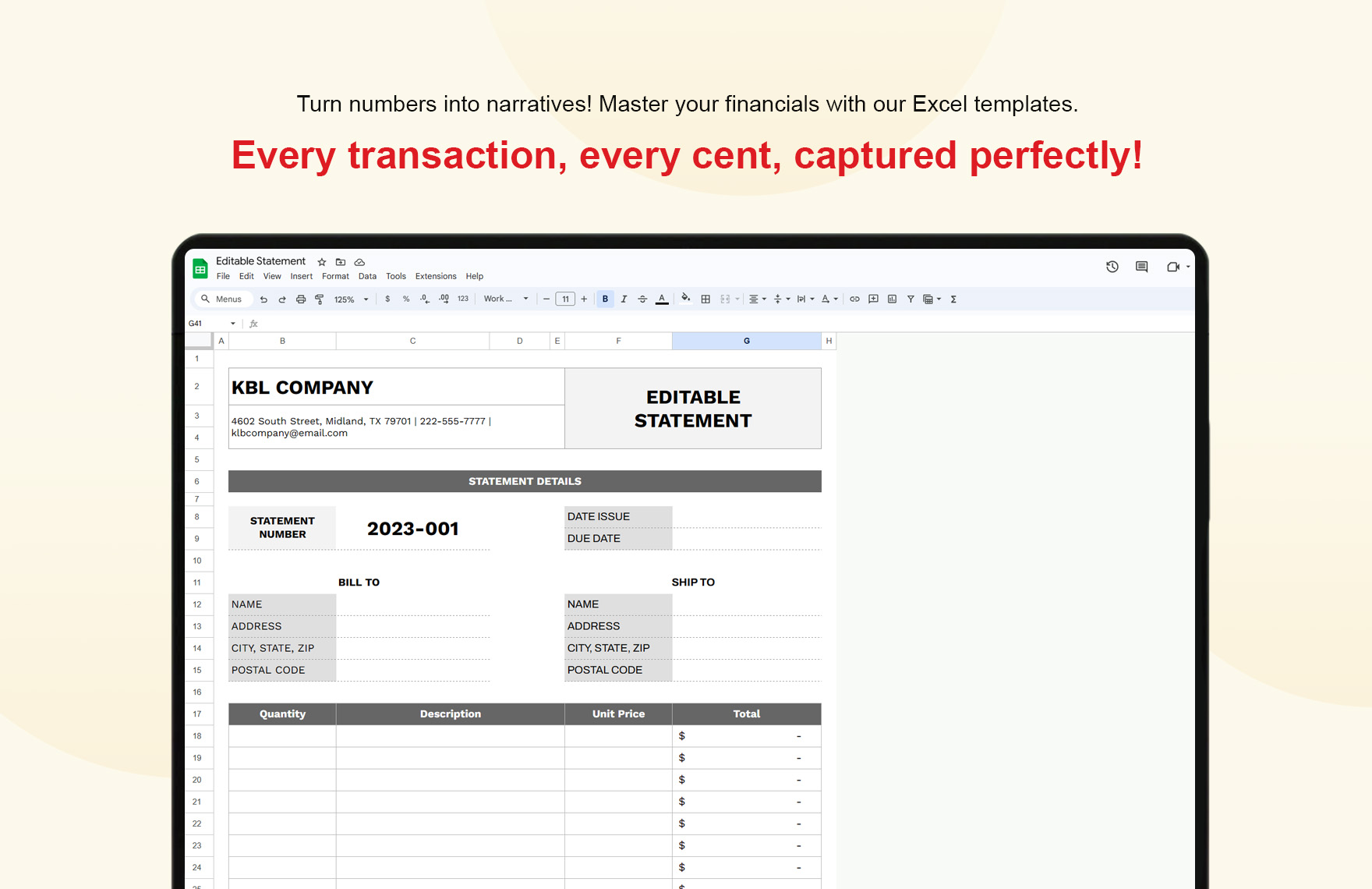
Task: Click the DATE ISSUE label cell
Action: pyautogui.click(x=618, y=517)
